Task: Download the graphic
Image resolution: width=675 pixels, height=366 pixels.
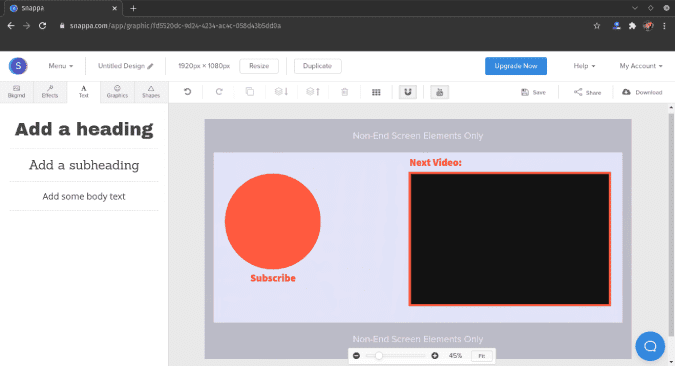Action: pos(642,92)
